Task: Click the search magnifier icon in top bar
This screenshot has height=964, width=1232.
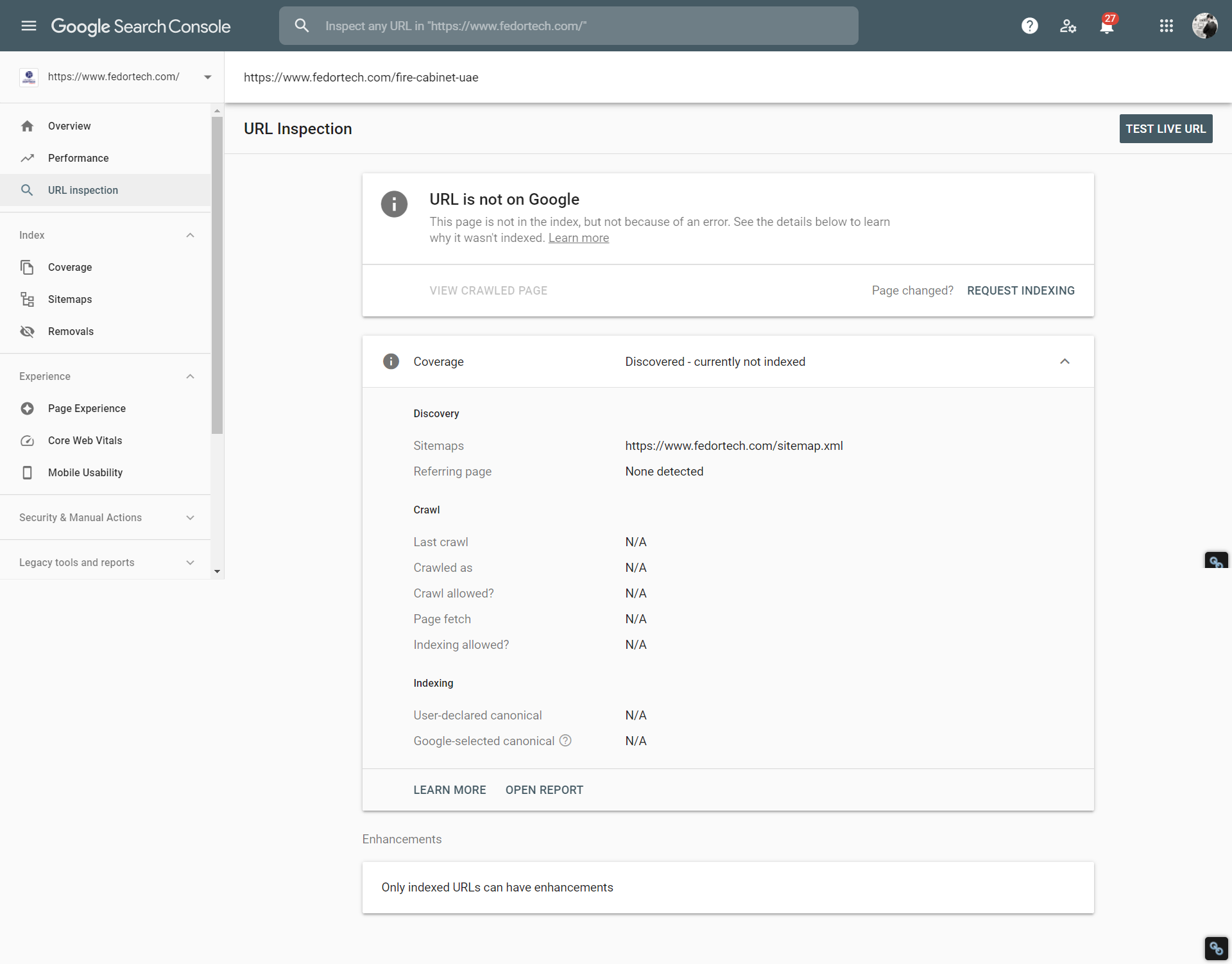Action: point(302,26)
